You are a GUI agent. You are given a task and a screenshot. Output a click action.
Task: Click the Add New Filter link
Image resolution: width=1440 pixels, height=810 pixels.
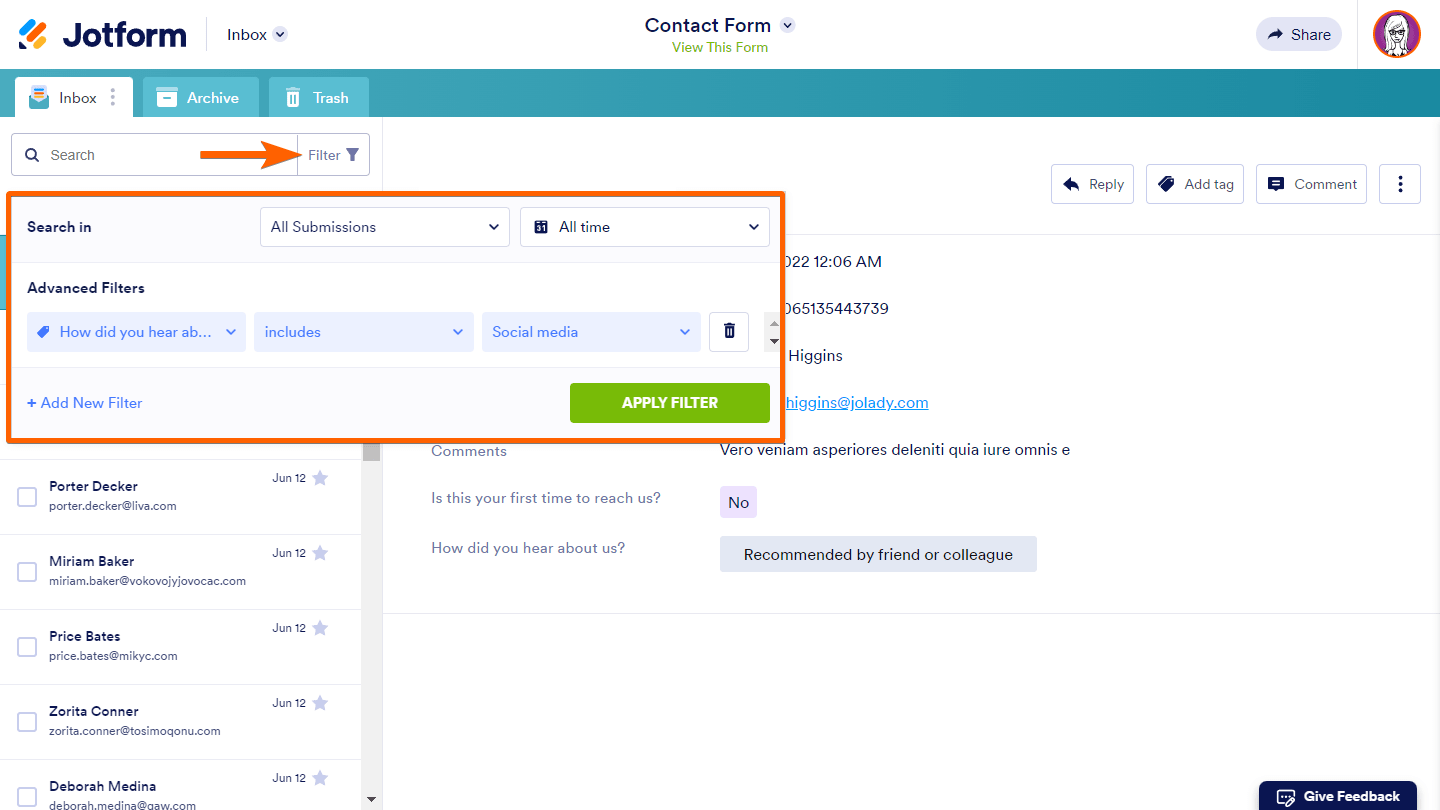[85, 403]
